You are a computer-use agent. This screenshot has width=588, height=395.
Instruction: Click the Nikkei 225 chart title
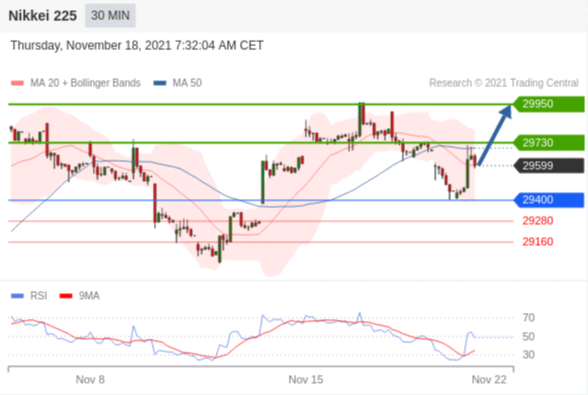(43, 16)
